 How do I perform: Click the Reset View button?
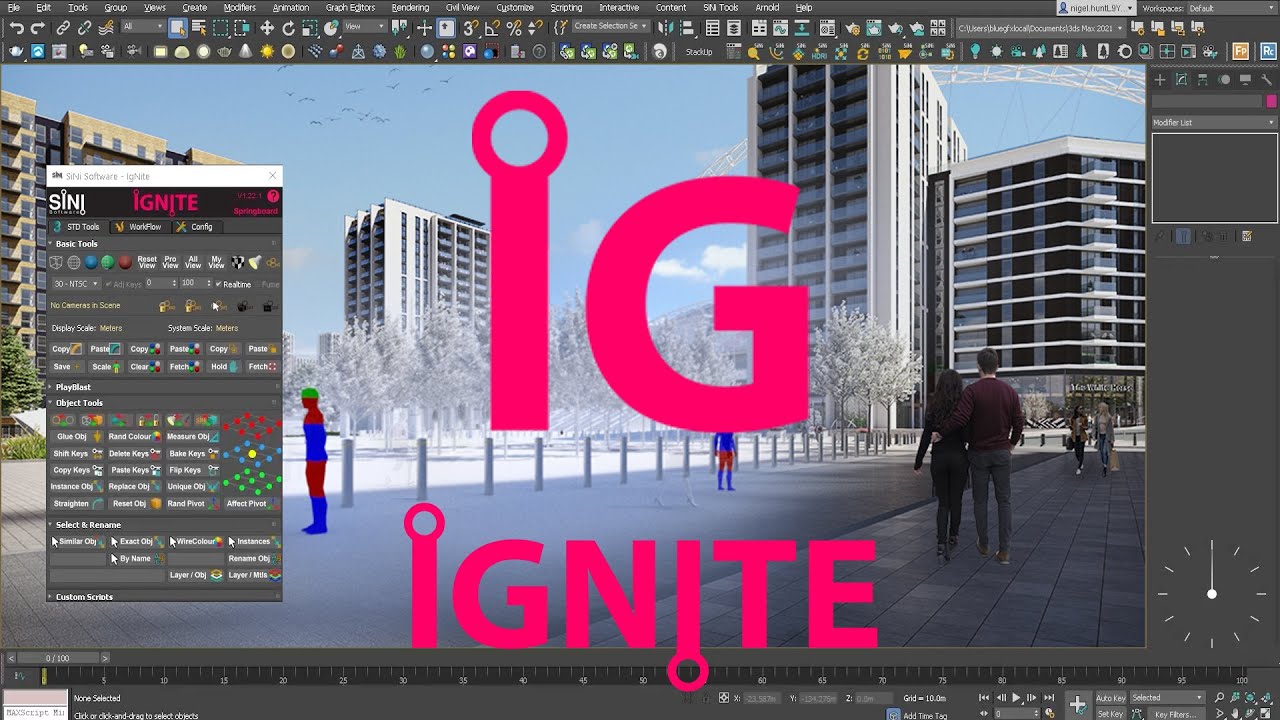(x=147, y=263)
